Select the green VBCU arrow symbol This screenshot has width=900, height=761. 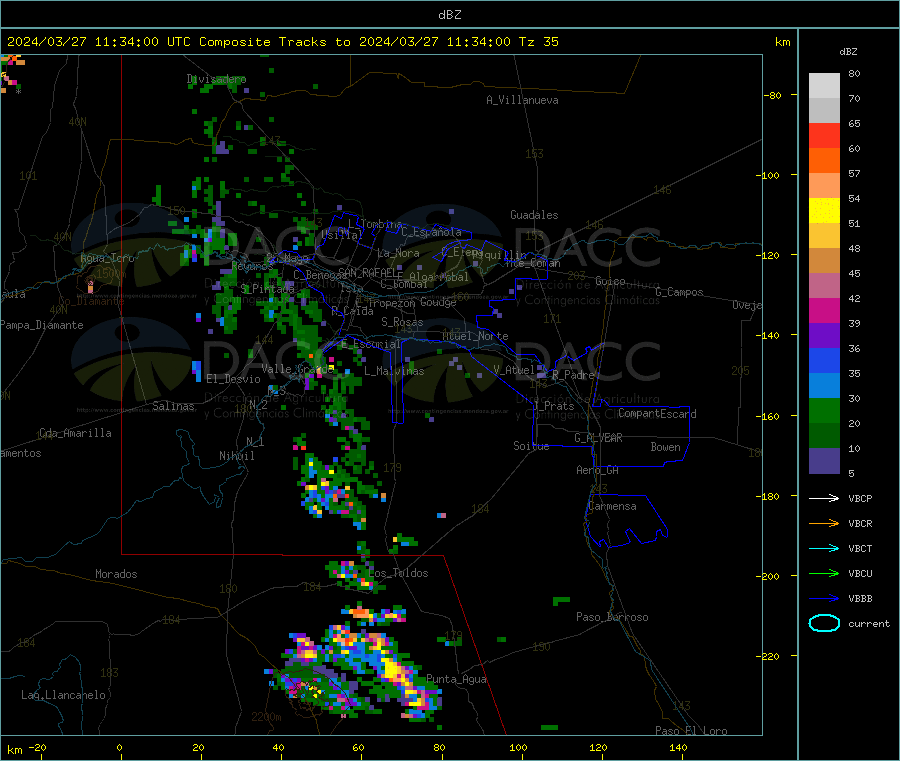tap(824, 573)
